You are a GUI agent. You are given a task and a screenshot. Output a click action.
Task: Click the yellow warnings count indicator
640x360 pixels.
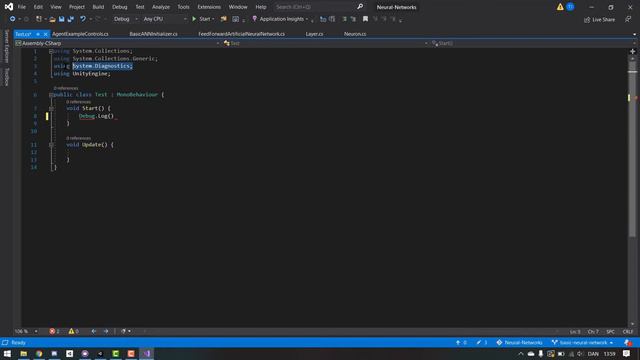click(73, 331)
